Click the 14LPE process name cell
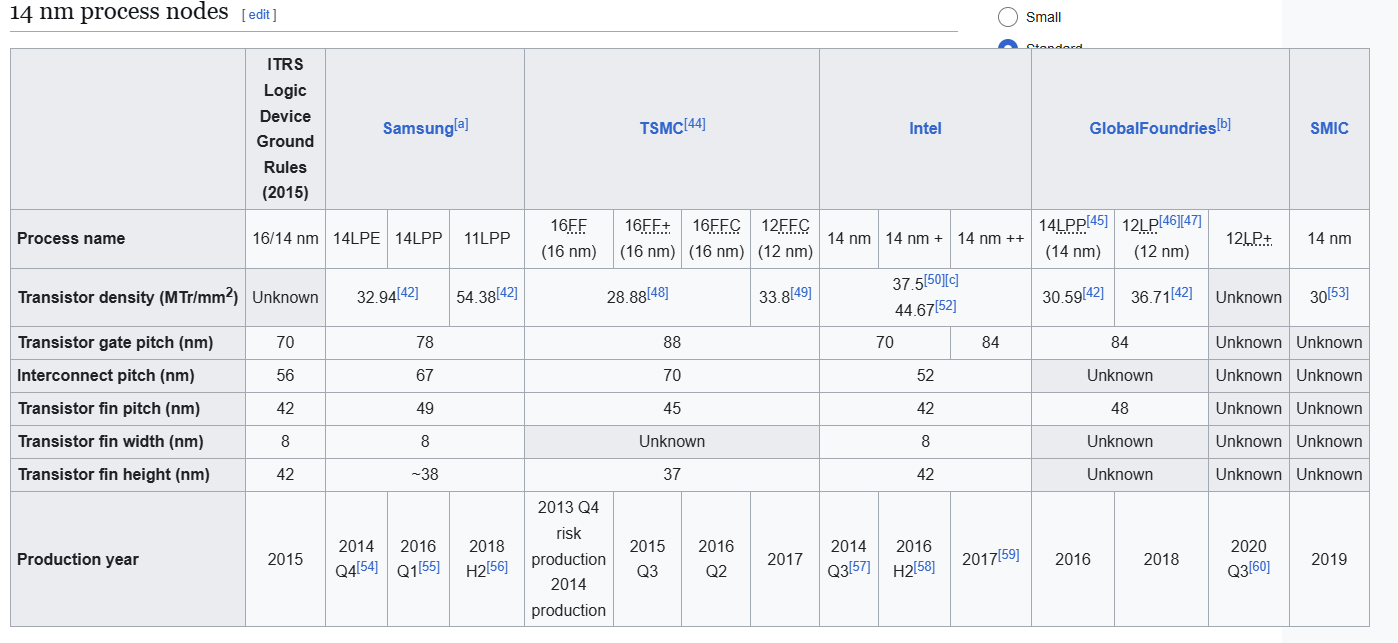 (x=356, y=239)
